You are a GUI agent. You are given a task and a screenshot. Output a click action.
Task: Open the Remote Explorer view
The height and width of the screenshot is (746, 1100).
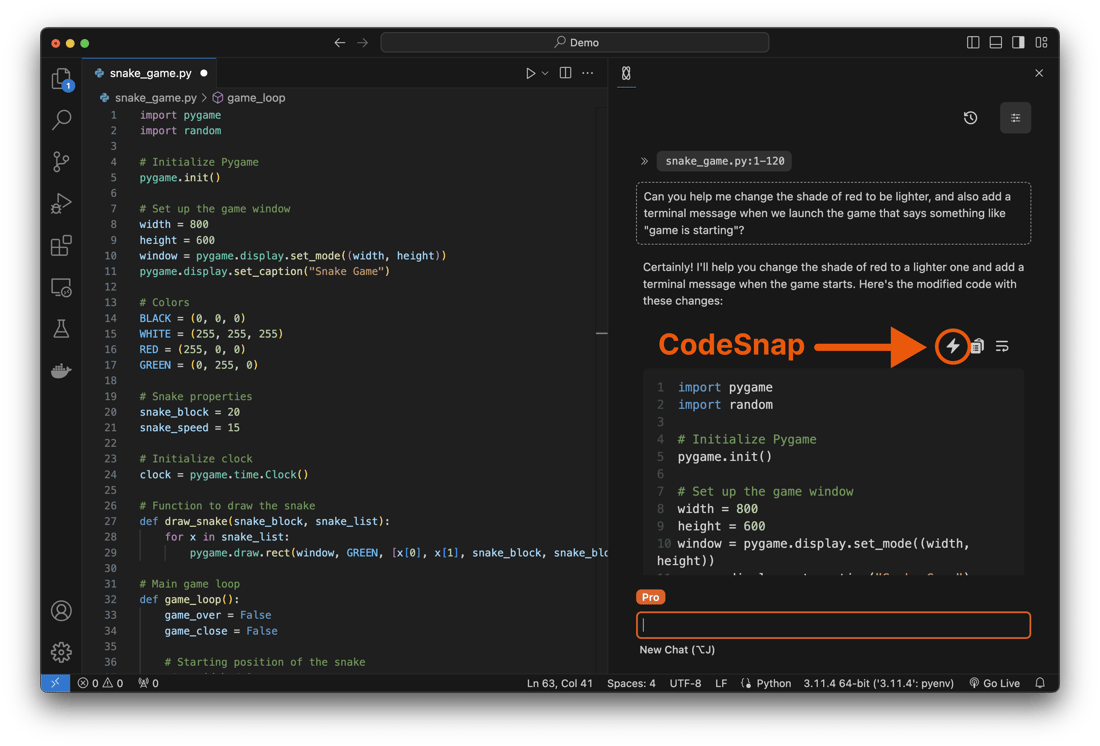pyautogui.click(x=62, y=288)
